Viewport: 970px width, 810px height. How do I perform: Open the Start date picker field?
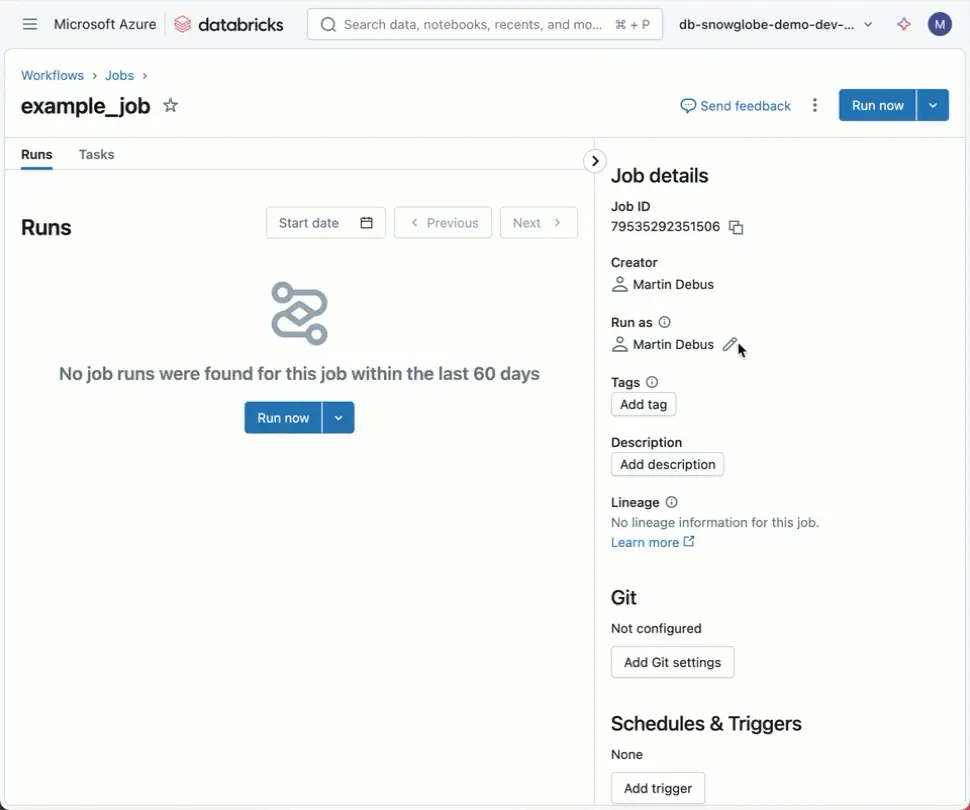click(325, 223)
